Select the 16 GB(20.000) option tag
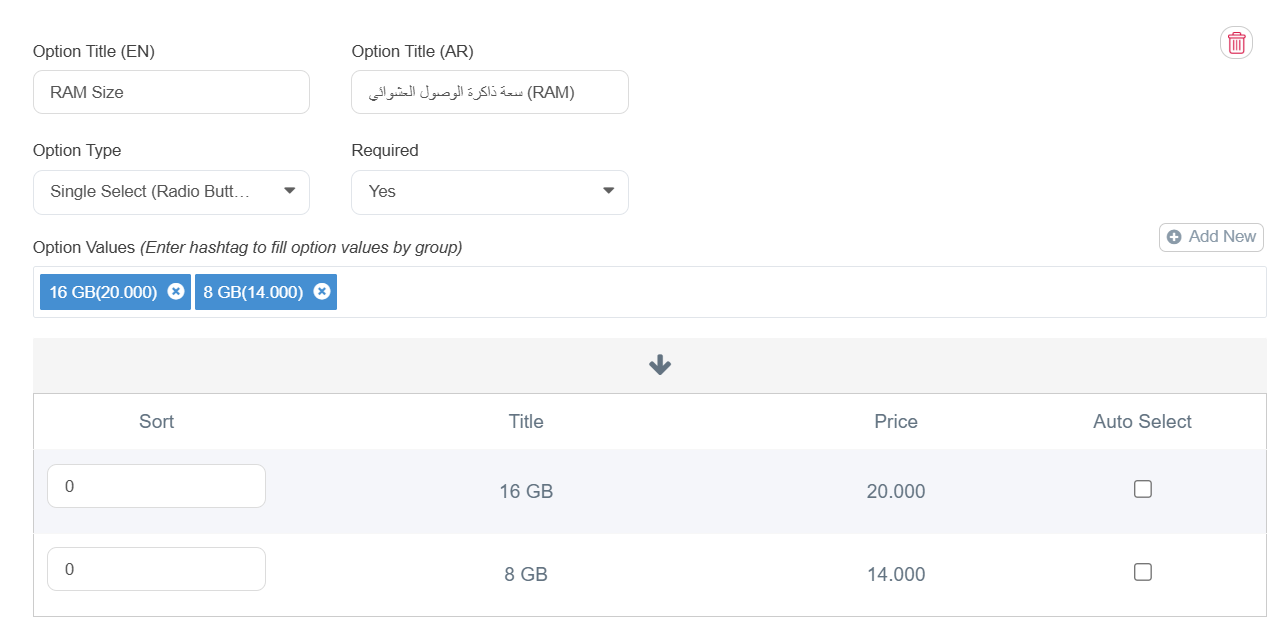The image size is (1276, 628). click(103, 291)
